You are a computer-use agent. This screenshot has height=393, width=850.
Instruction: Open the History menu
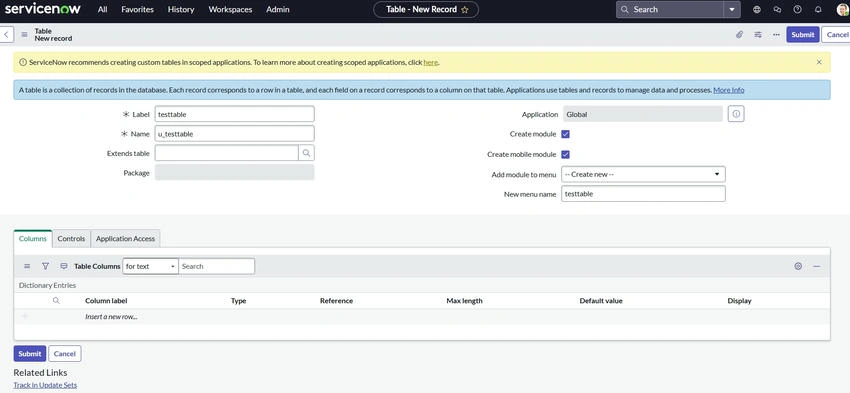[181, 10]
